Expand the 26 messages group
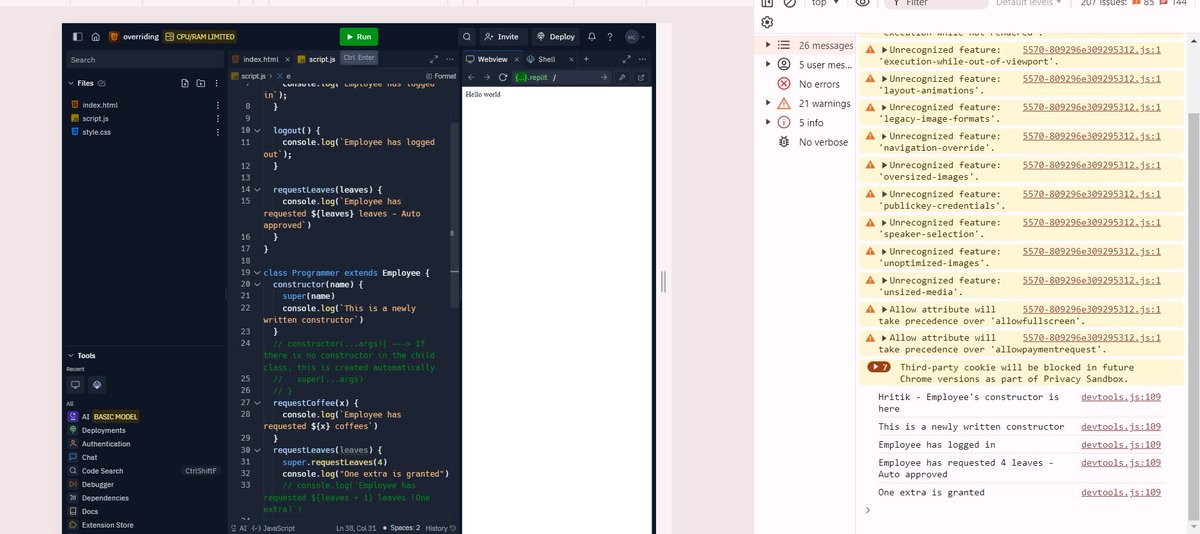 click(x=768, y=45)
